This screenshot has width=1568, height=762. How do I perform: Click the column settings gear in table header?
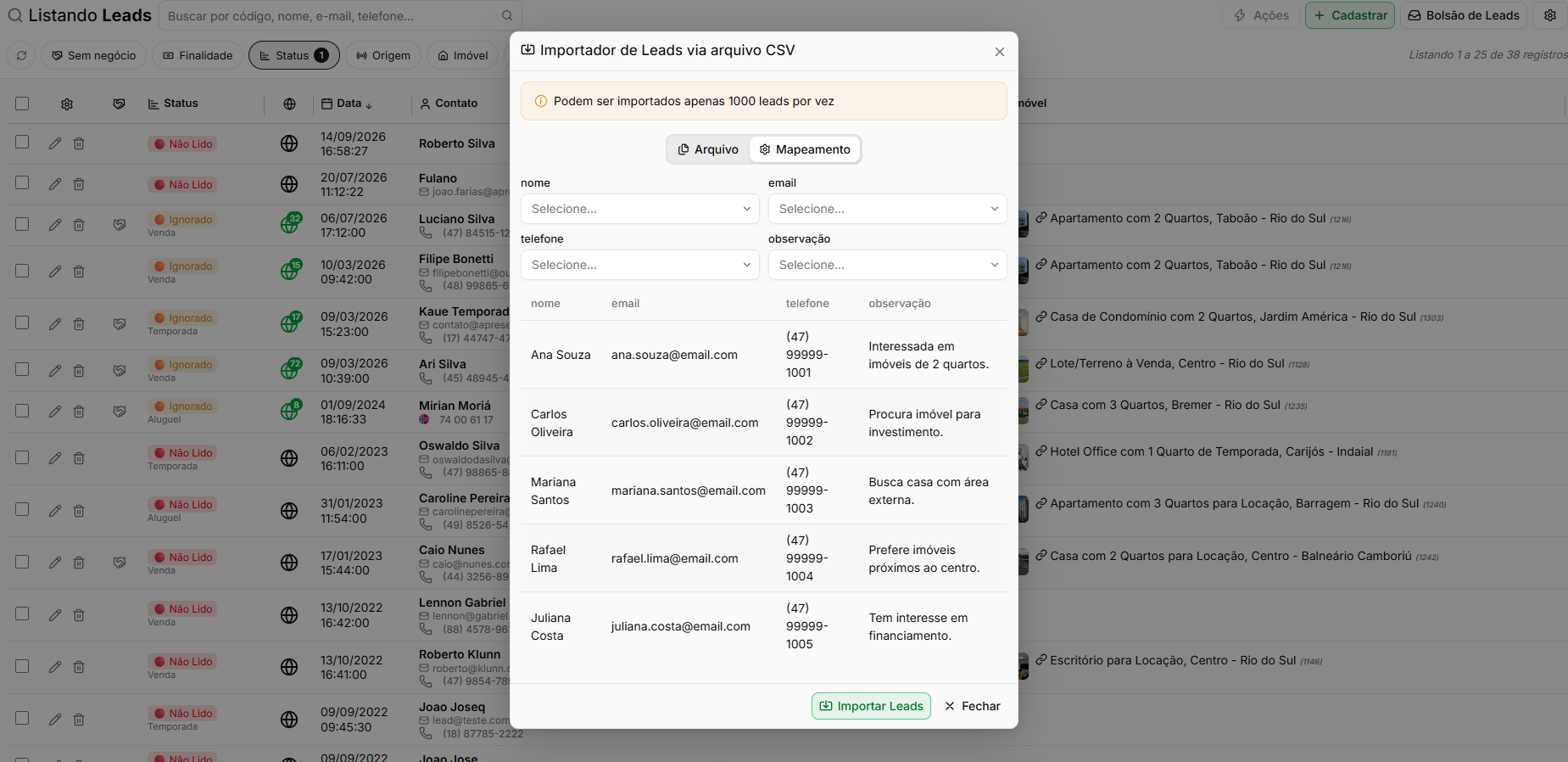67,104
